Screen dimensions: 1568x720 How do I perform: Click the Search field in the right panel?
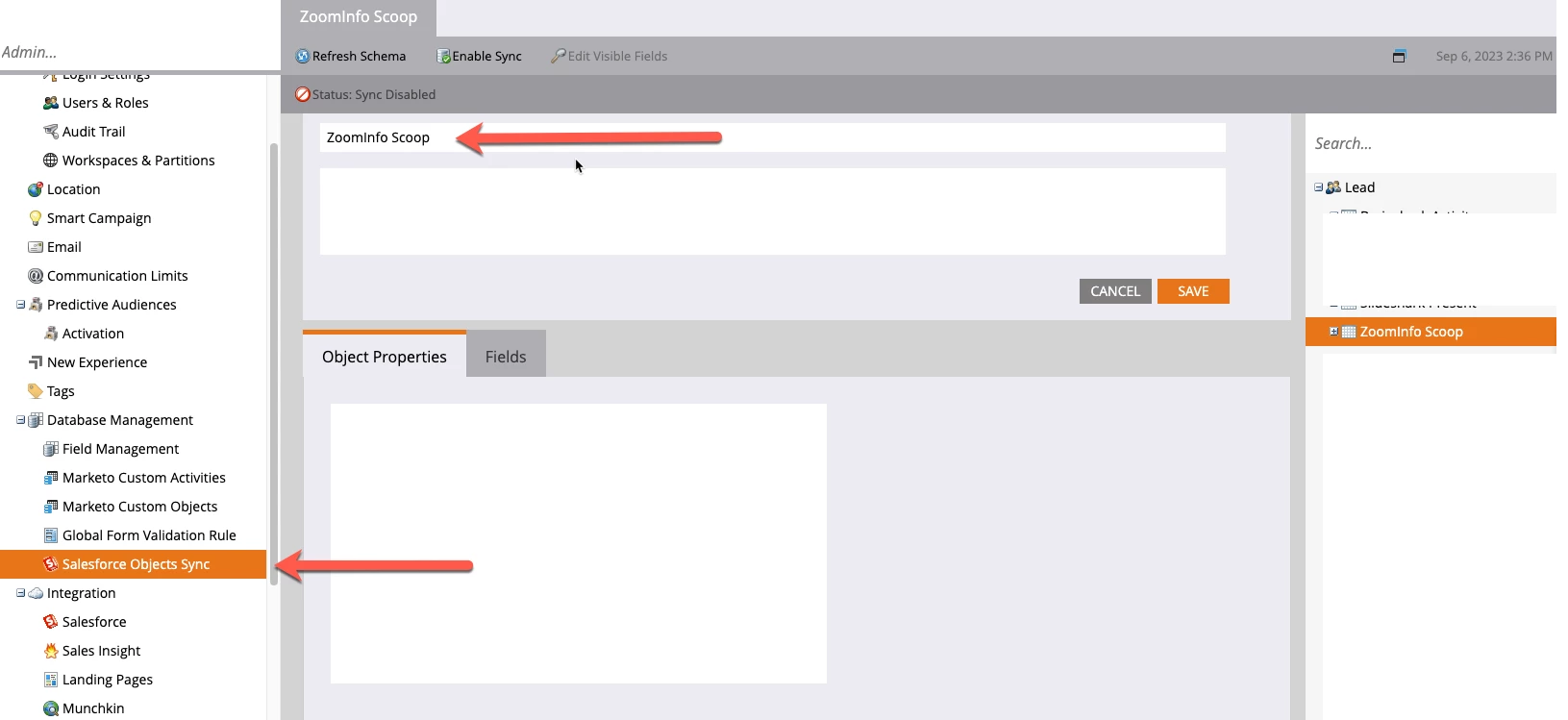(x=1431, y=143)
